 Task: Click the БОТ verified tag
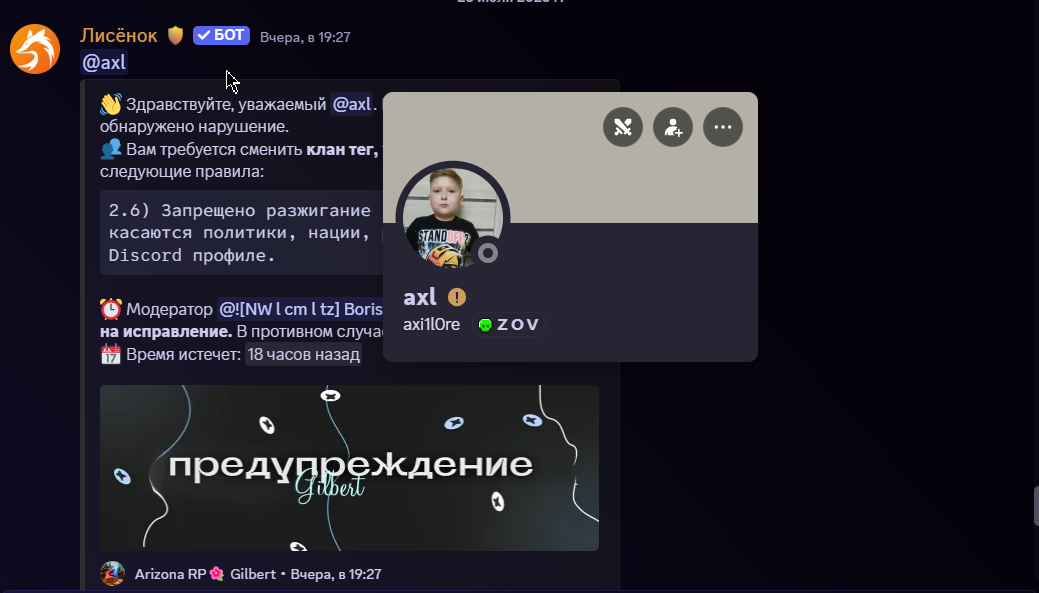[x=221, y=35]
